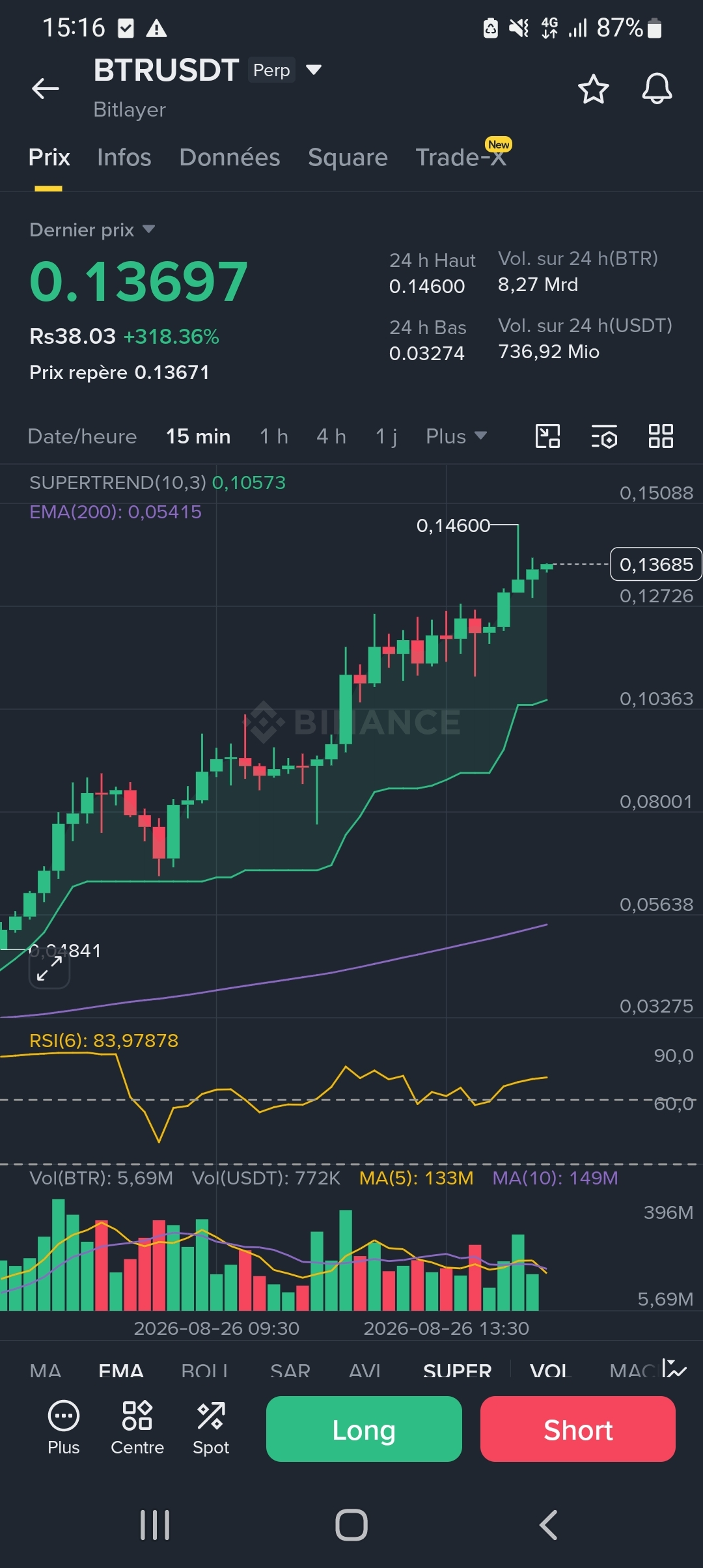Open Android recent apps button

pos(155,1525)
